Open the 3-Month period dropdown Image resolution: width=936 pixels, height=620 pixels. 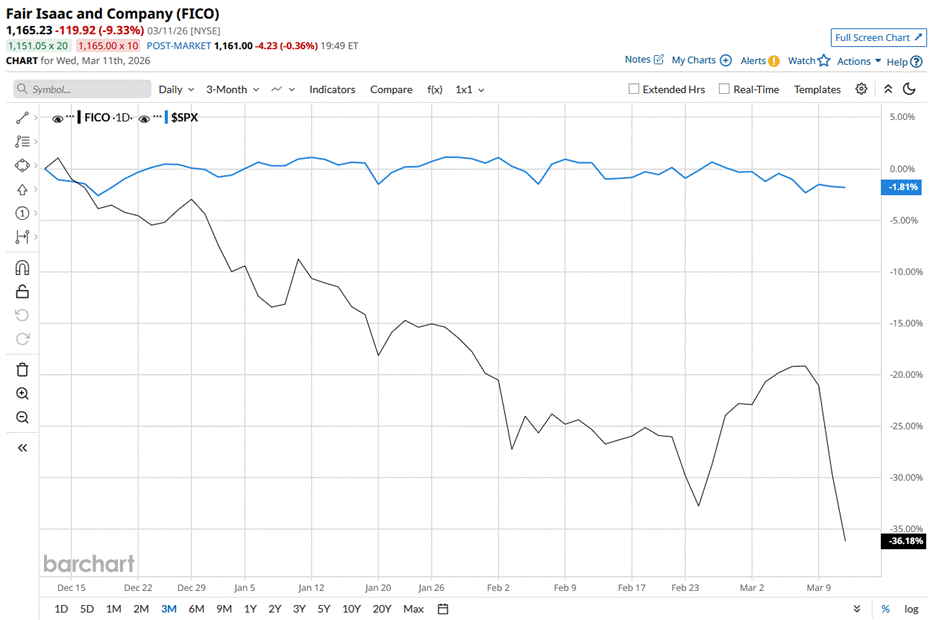[232, 90]
